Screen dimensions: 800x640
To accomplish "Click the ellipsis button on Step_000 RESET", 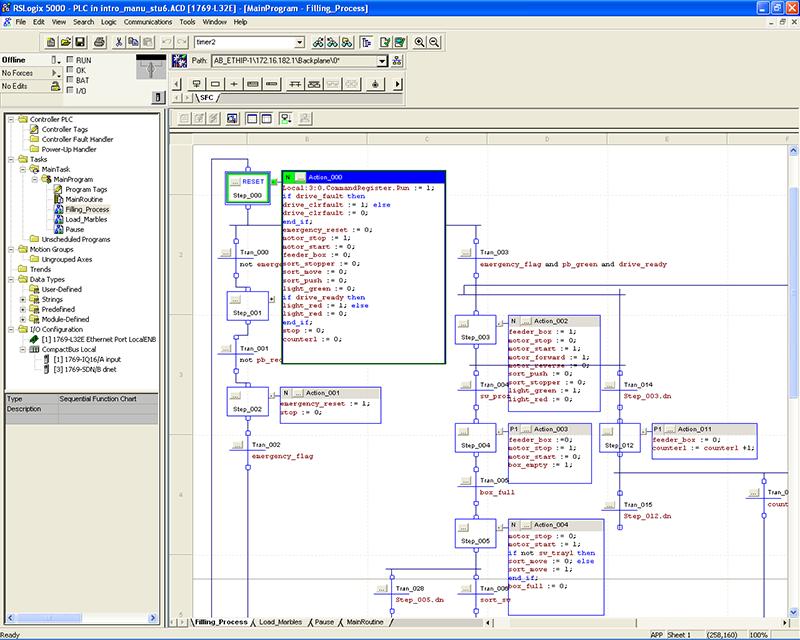I will point(235,182).
